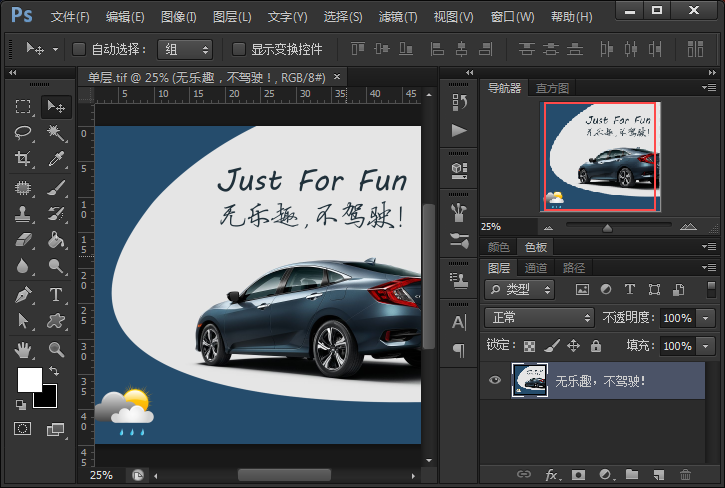Hide the 无乐趣，不驾驶! layer
The image size is (725, 488).
(x=493, y=380)
